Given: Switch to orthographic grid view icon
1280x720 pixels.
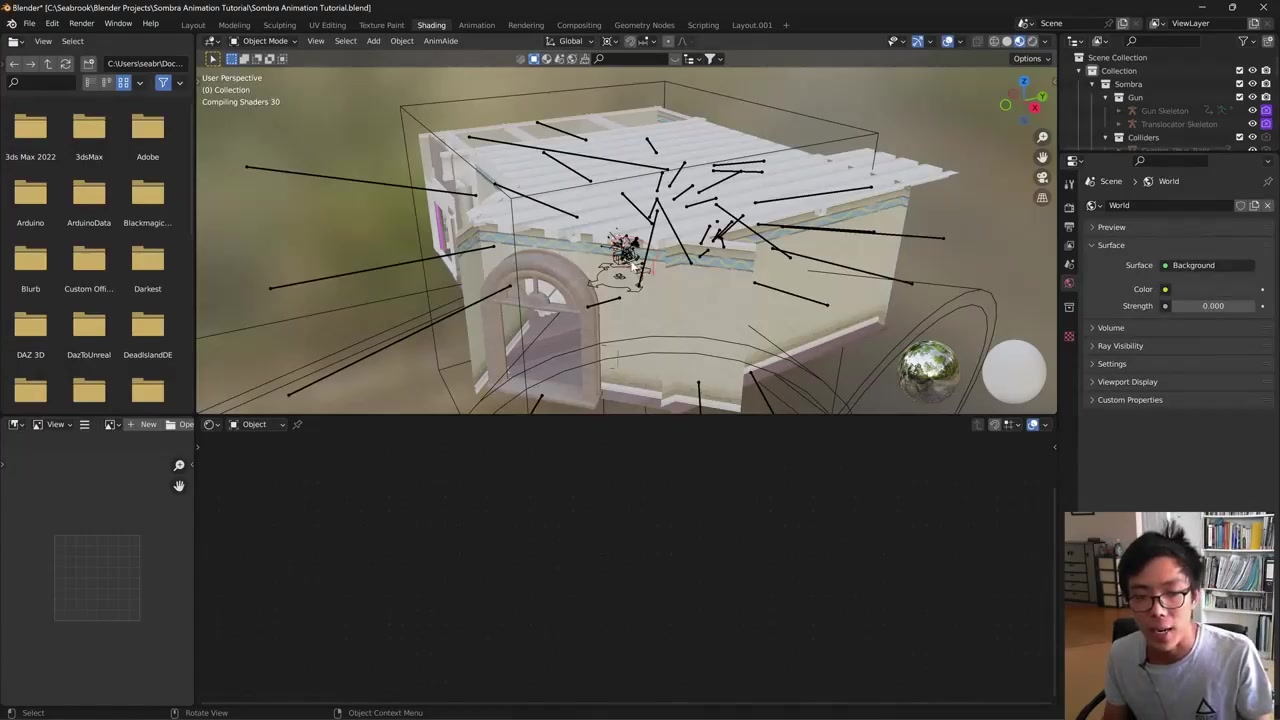Looking at the screenshot, I should click(1042, 198).
